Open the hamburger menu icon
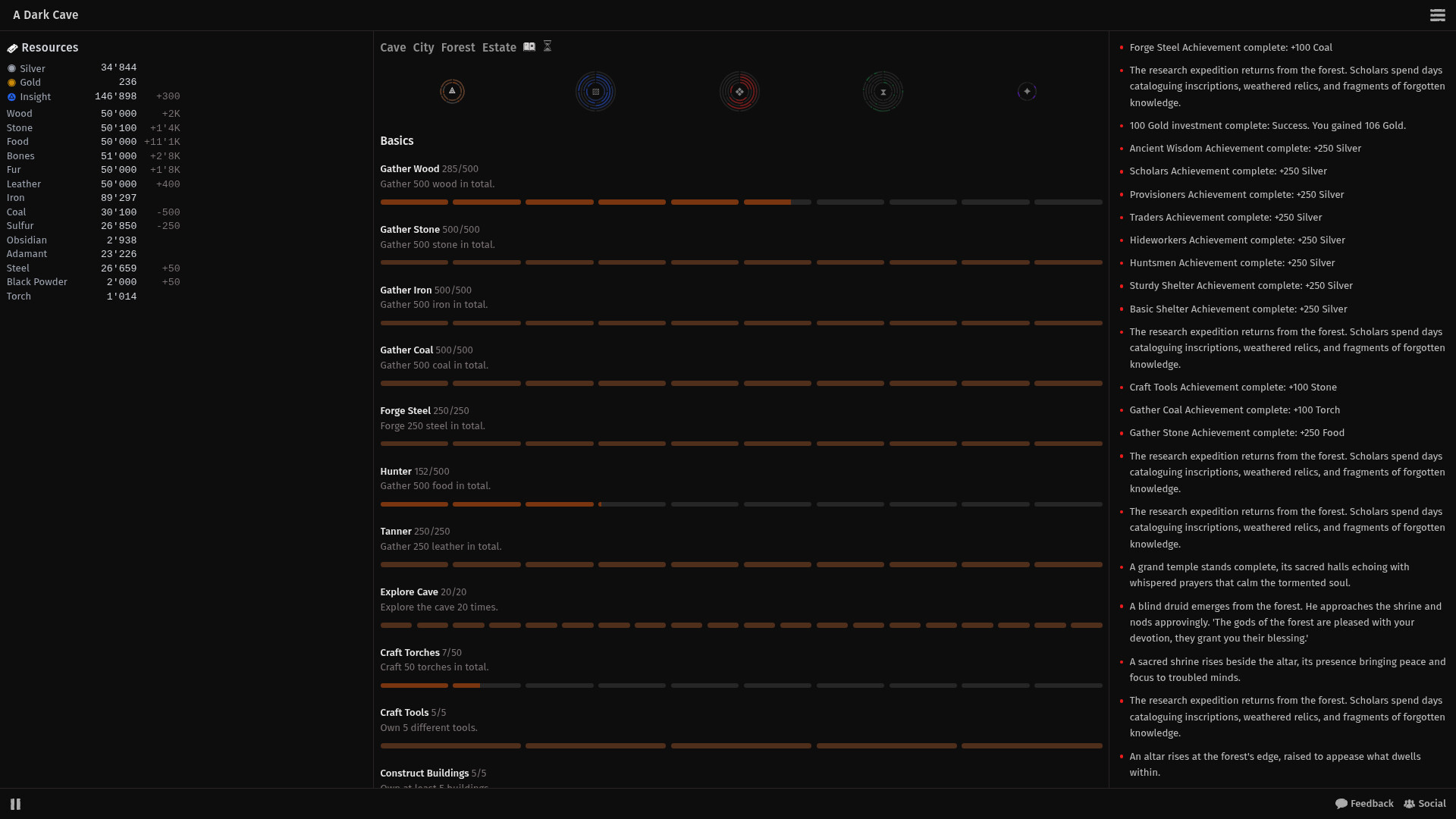The width and height of the screenshot is (1456, 819). coord(1437,15)
